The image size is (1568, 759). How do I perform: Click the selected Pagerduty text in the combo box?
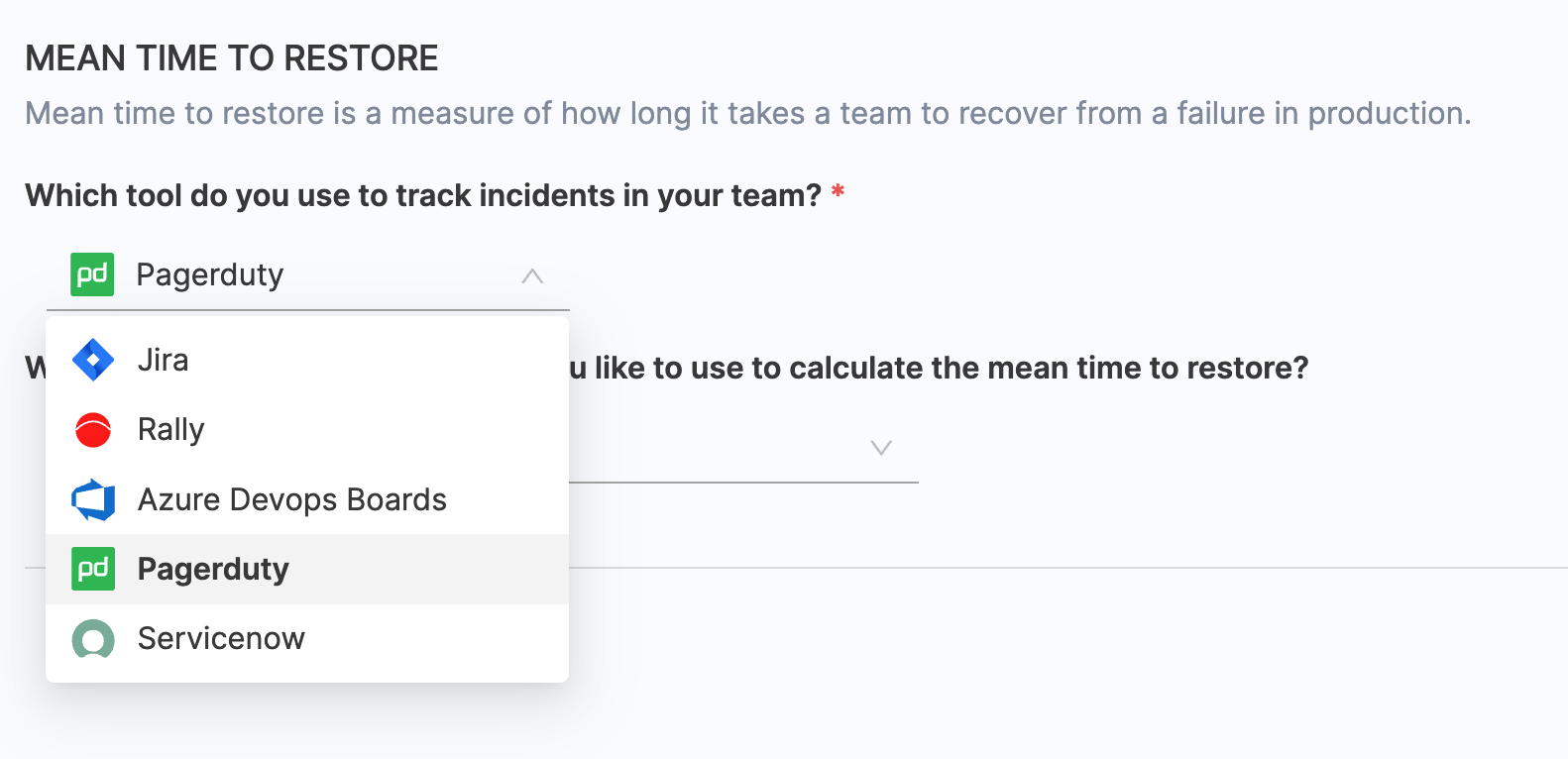(210, 274)
